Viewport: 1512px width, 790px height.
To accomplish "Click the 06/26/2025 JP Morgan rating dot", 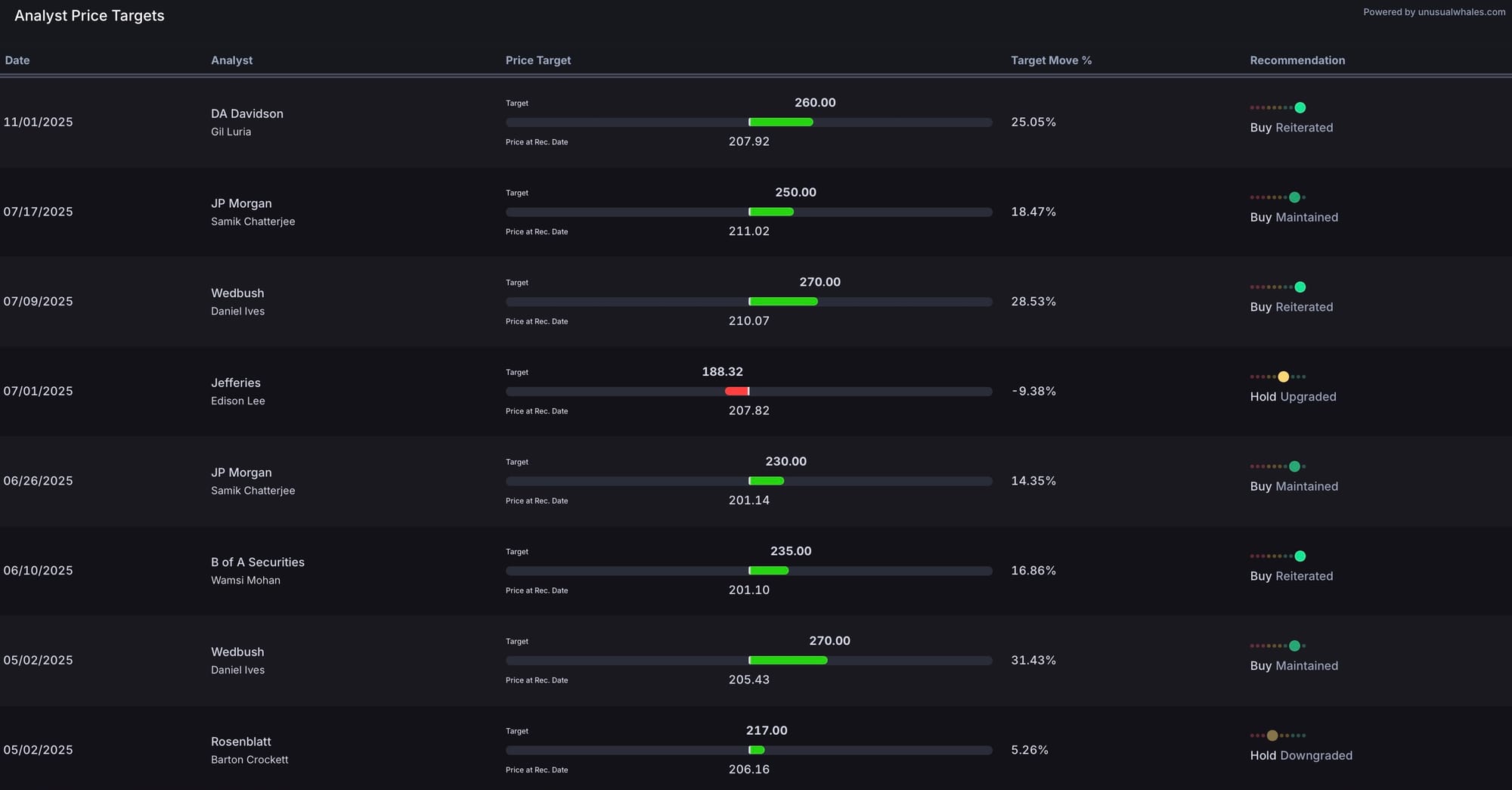I will (x=1294, y=466).
